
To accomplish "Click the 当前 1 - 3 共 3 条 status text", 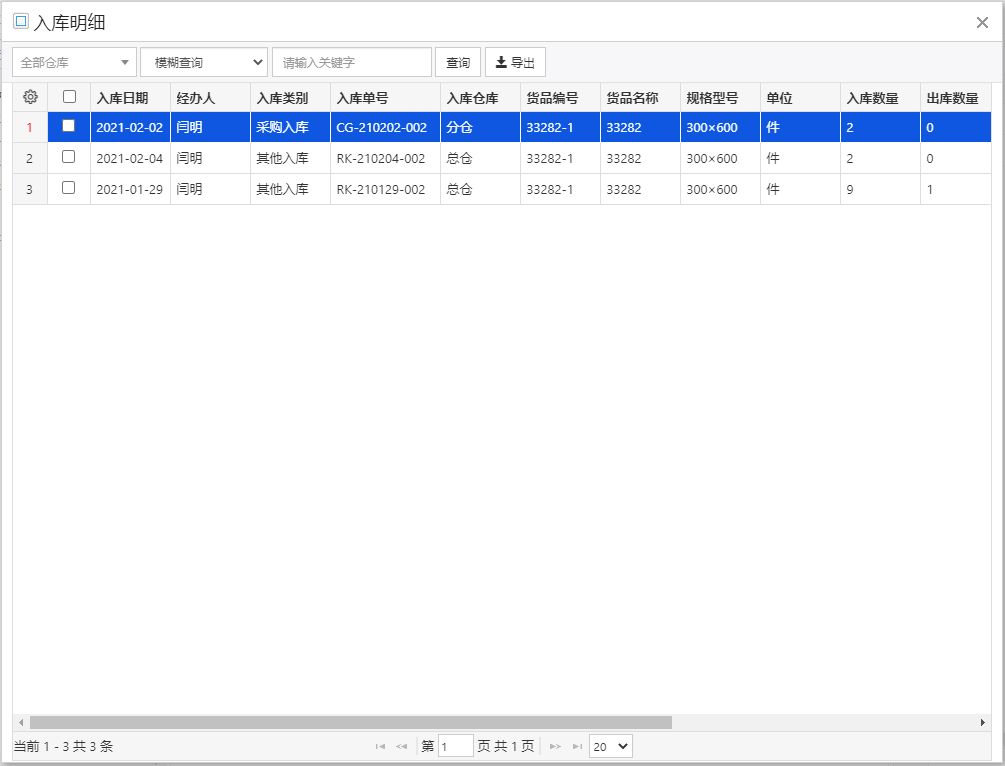I will [63, 746].
